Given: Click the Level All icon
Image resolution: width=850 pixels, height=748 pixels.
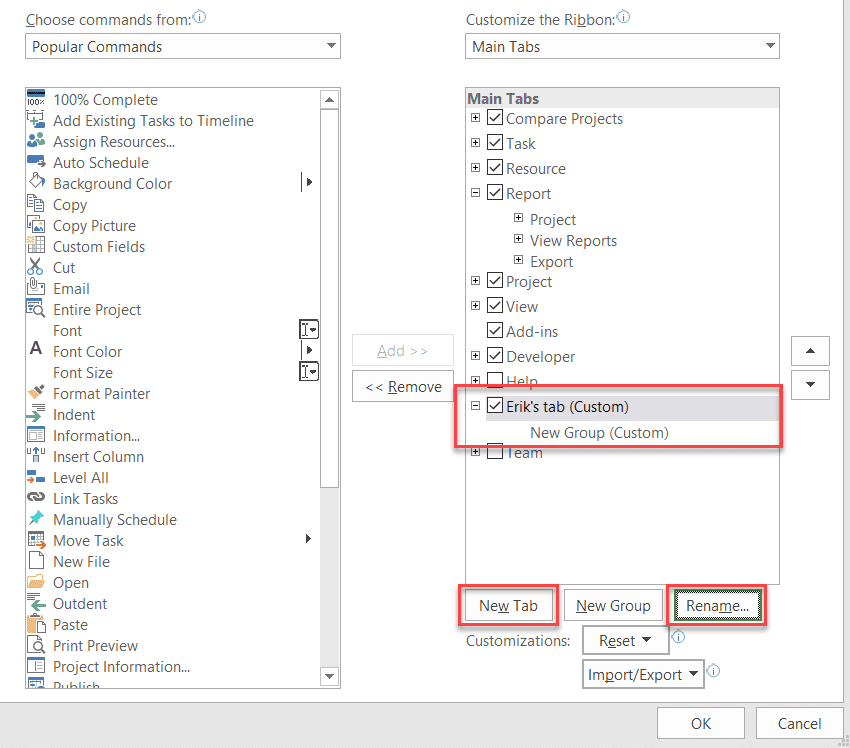Looking at the screenshot, I should coord(36,477).
